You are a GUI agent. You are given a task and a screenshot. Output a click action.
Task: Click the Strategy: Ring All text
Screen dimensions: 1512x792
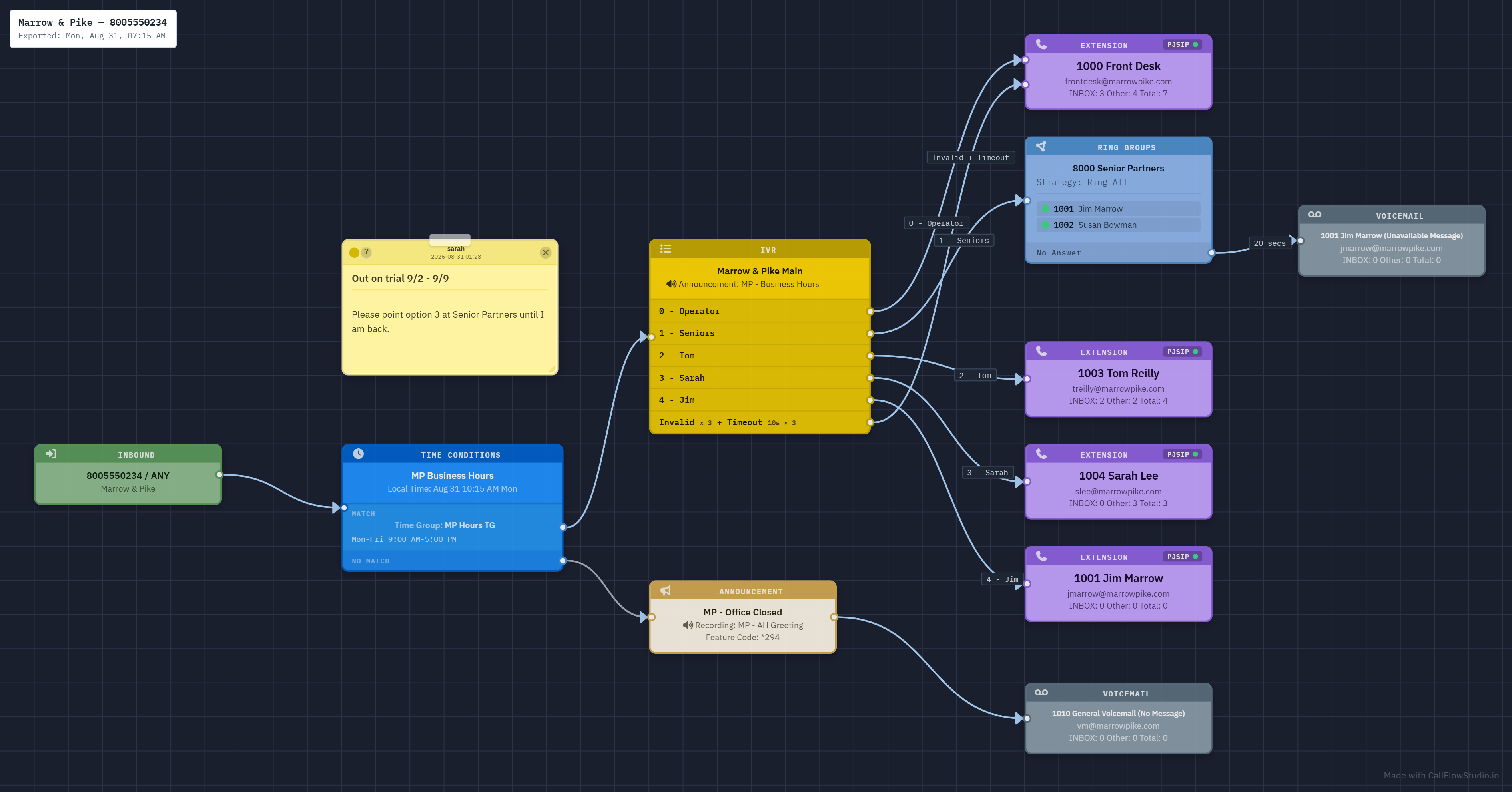coord(1082,183)
